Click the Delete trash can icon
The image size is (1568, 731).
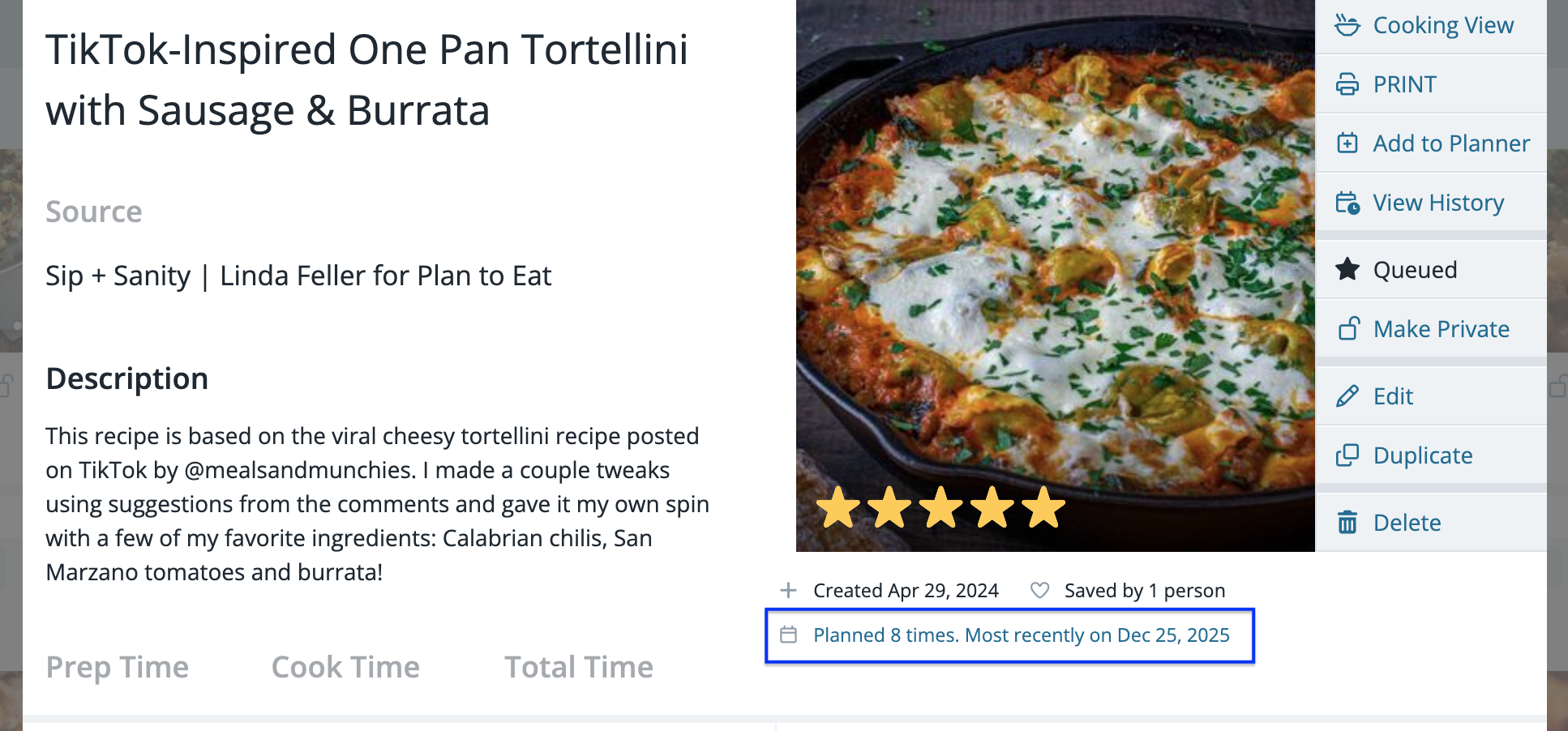pyautogui.click(x=1347, y=523)
